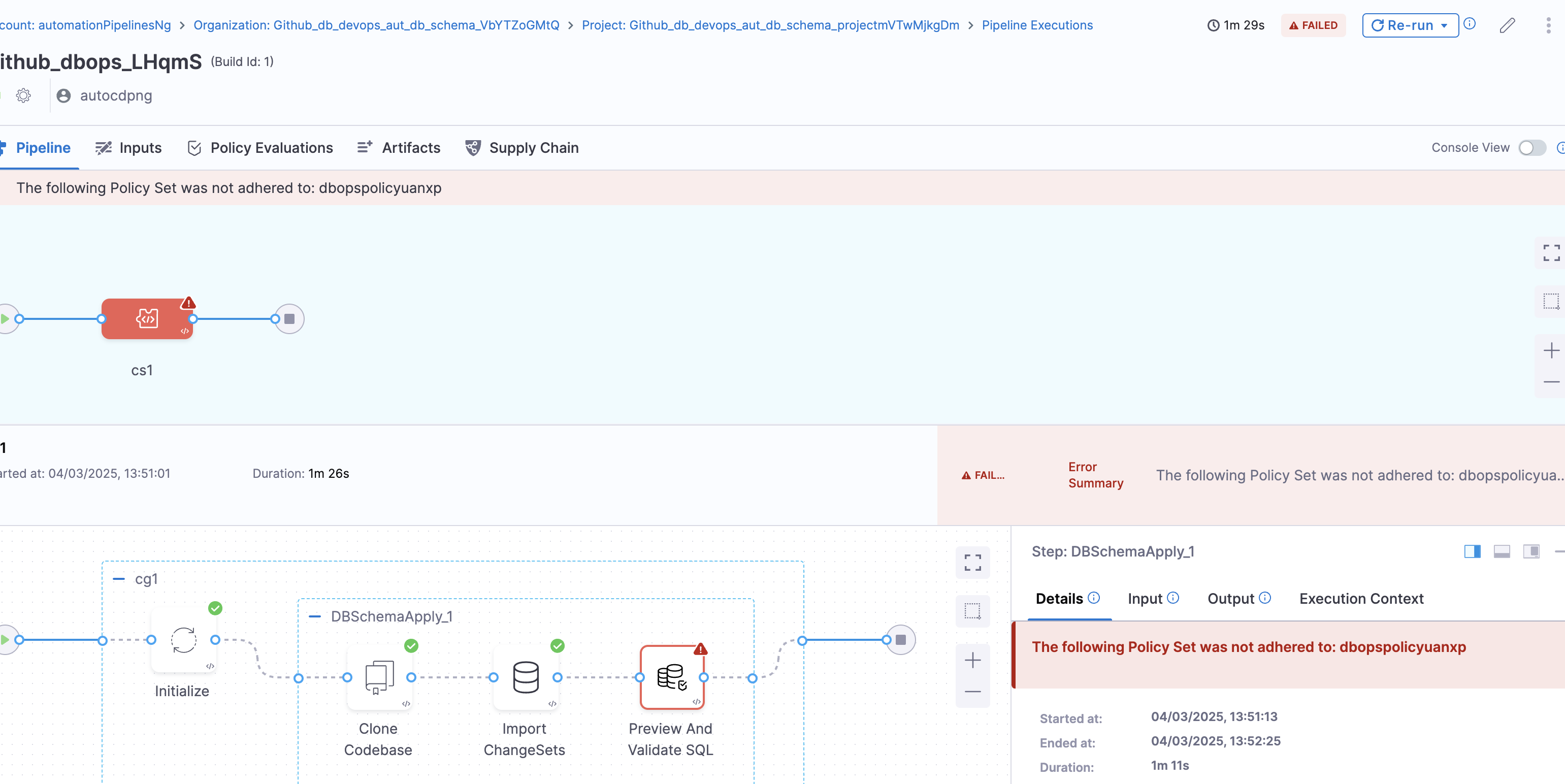Toggle the Console View switch
Screen dimensions: 1565x784
[x=1531, y=148]
